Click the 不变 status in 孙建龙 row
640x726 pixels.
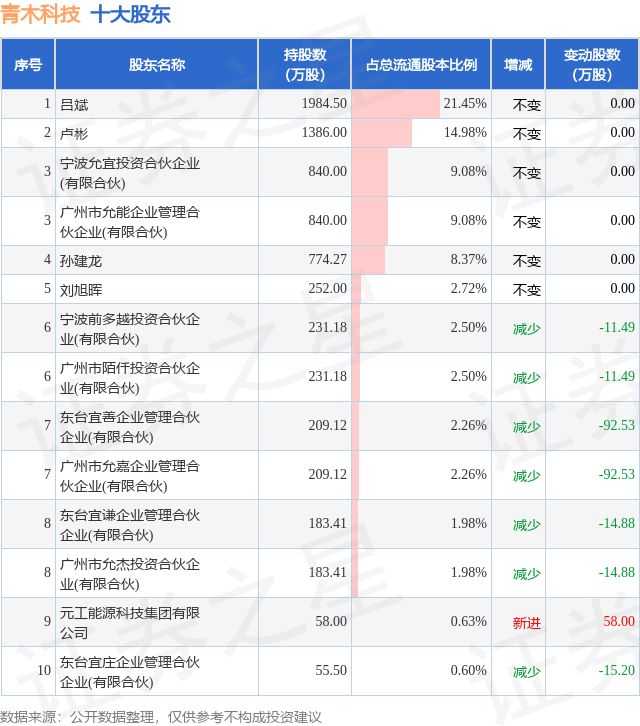point(527,261)
